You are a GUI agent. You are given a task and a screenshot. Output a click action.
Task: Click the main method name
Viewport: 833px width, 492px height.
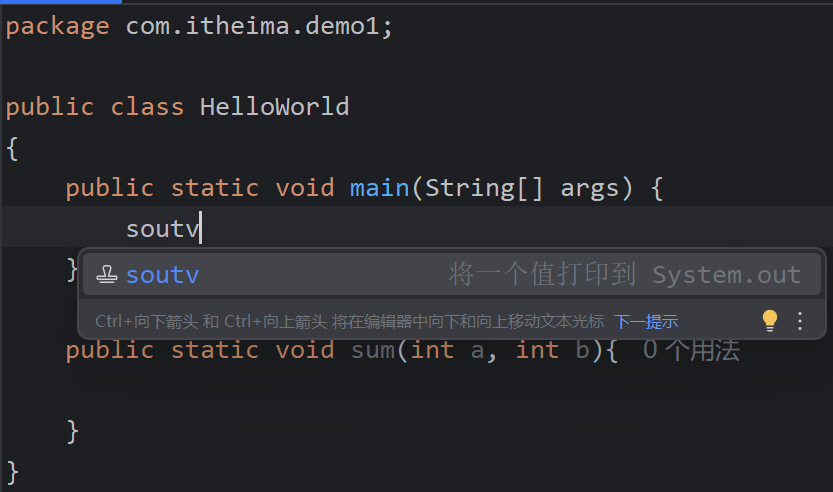(x=379, y=188)
